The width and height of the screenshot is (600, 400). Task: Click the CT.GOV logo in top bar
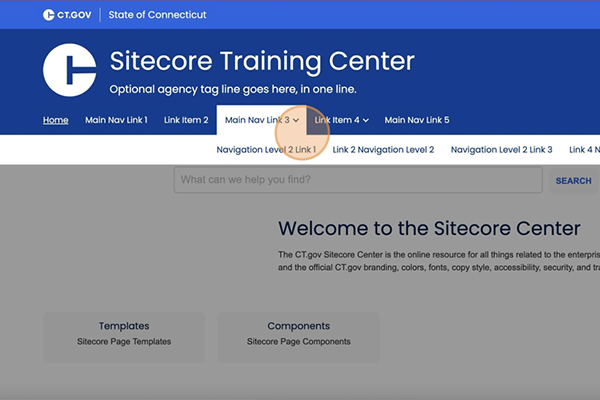(66, 15)
